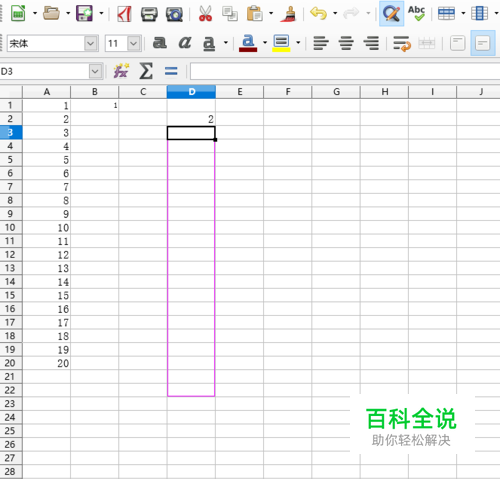Click the Print icon in toolbar
The width and height of the screenshot is (500, 479).
pyautogui.click(x=149, y=14)
